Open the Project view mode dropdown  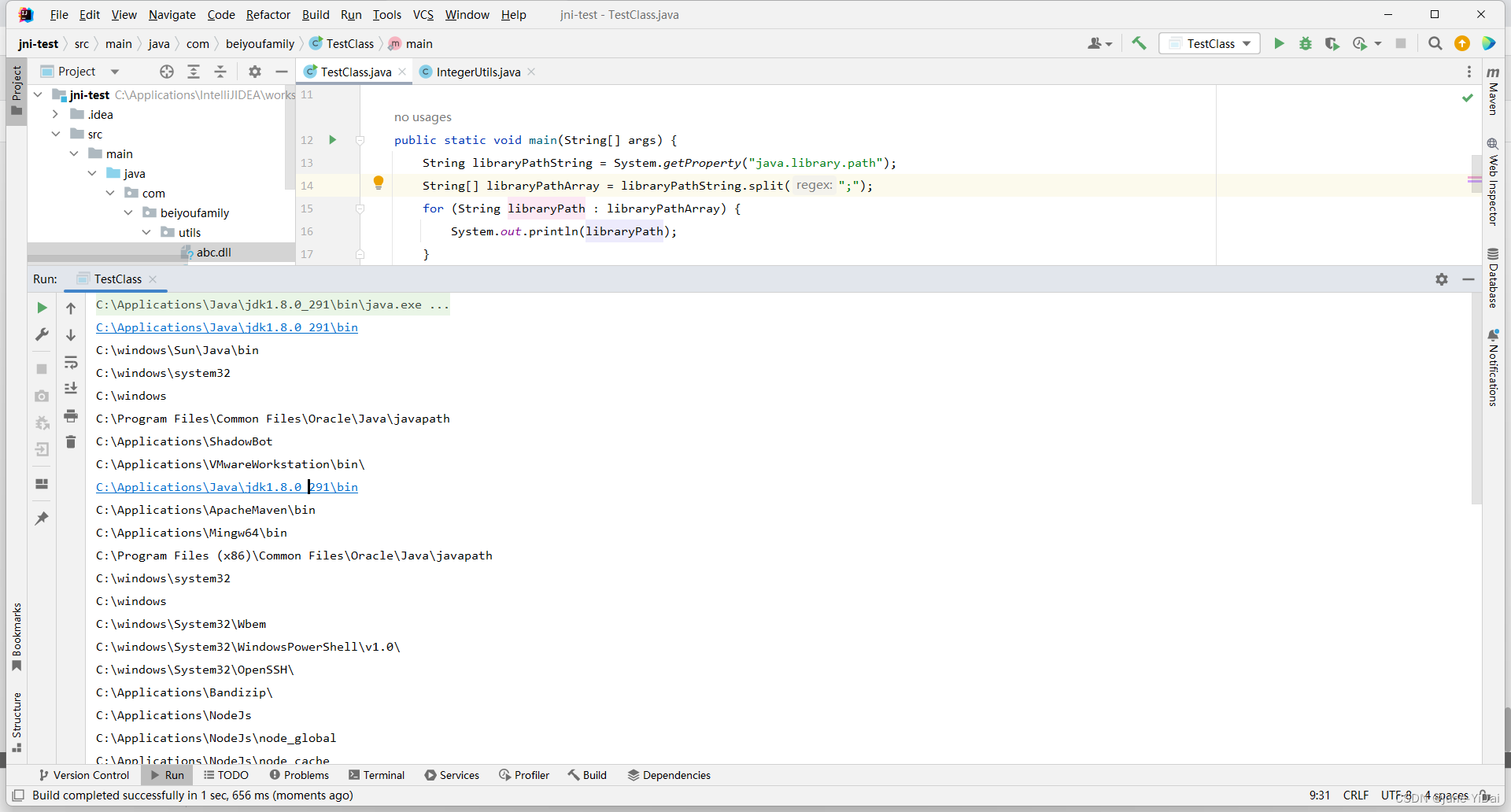(x=115, y=72)
